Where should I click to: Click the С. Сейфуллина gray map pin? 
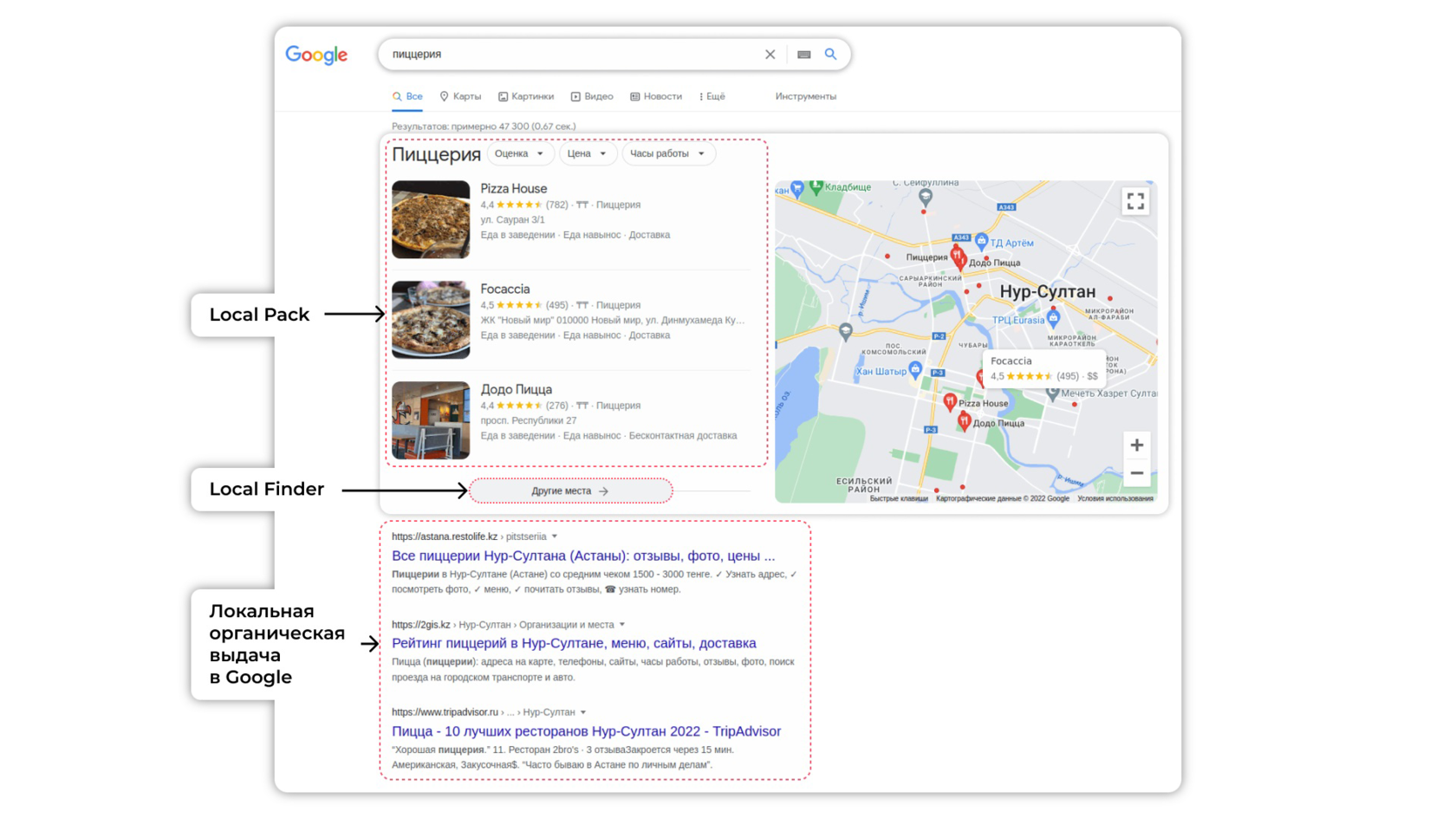pos(926,197)
